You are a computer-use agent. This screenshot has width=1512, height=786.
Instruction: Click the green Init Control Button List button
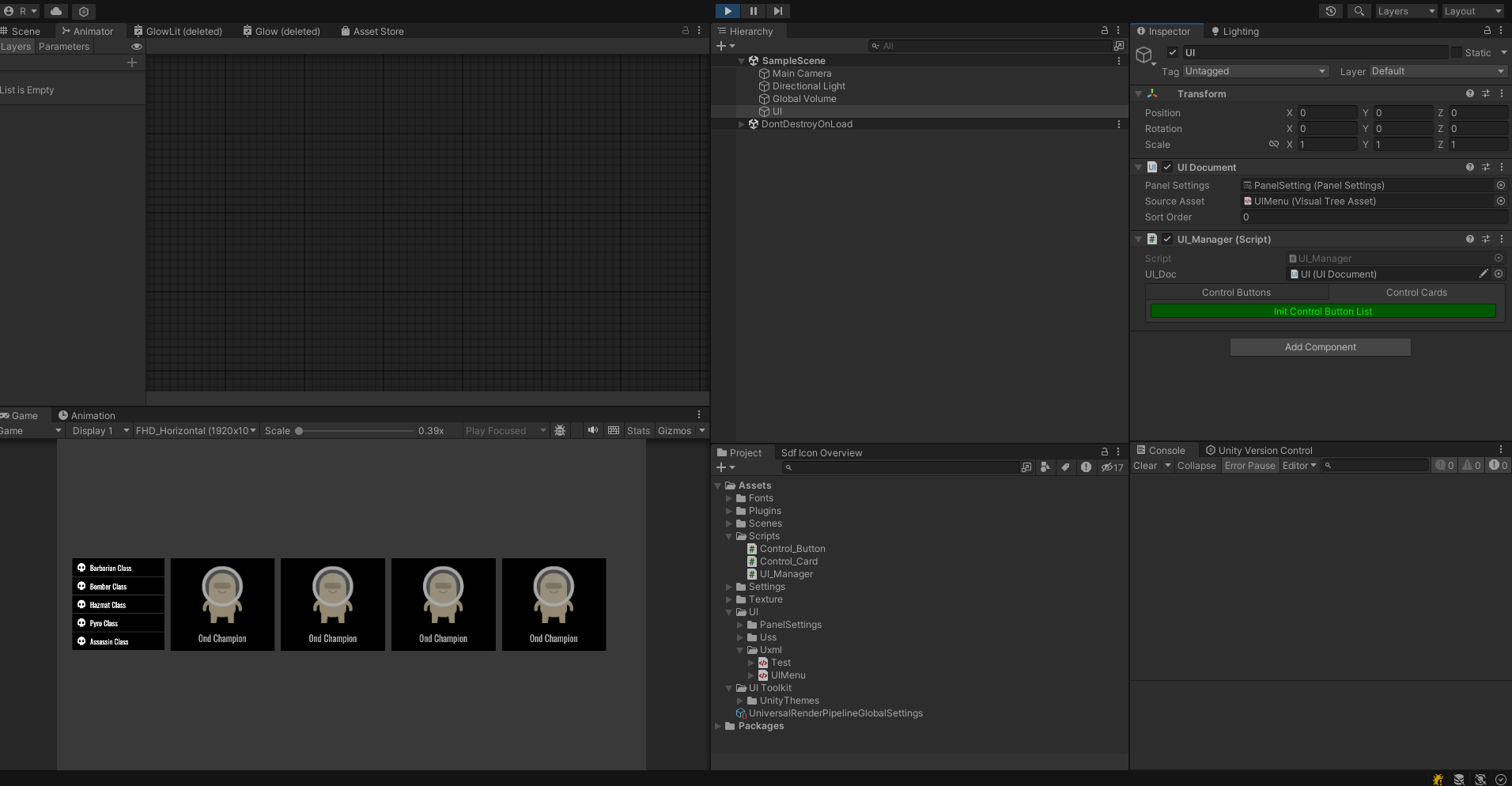[1322, 312]
